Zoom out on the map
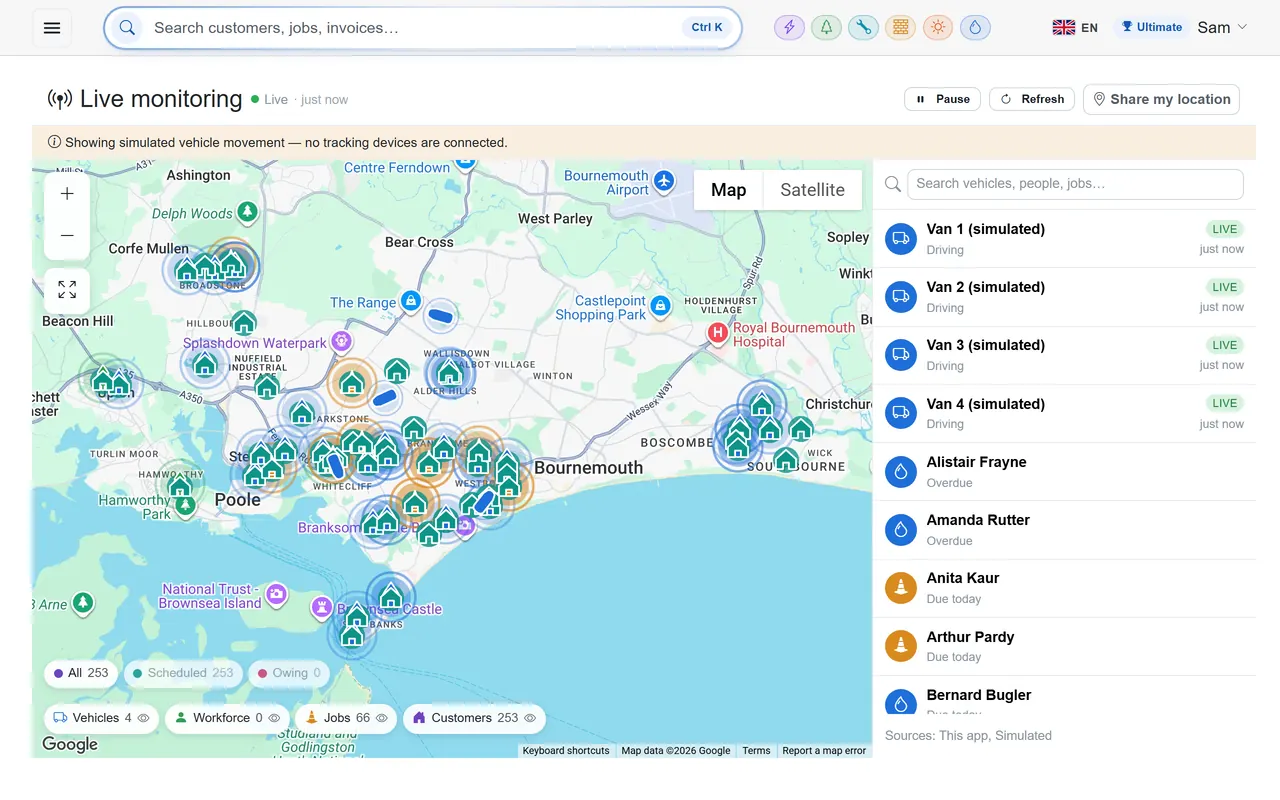This screenshot has width=1280, height=800. click(x=67, y=236)
